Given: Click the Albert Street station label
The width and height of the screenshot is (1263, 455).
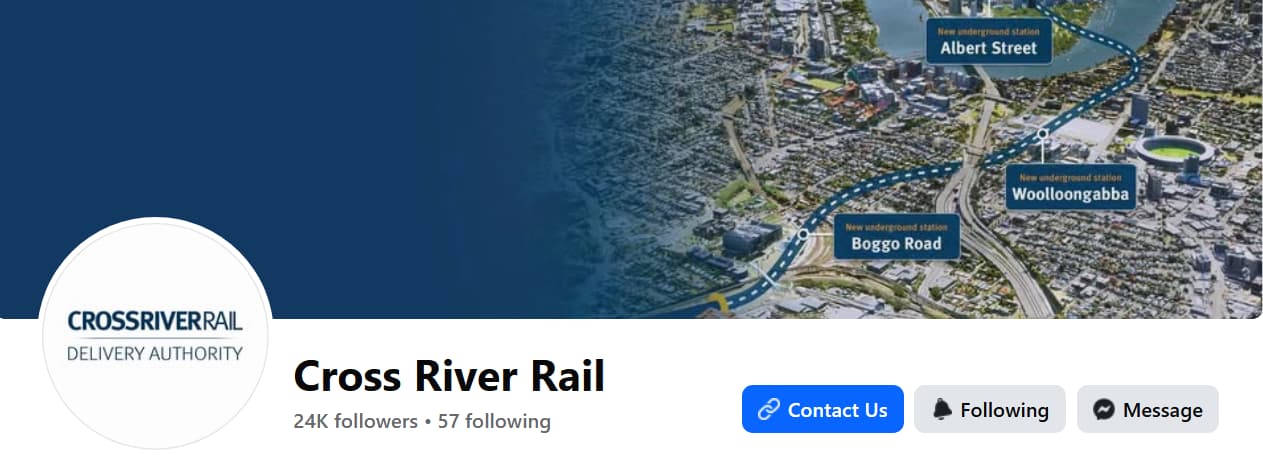Looking at the screenshot, I should click(989, 41).
